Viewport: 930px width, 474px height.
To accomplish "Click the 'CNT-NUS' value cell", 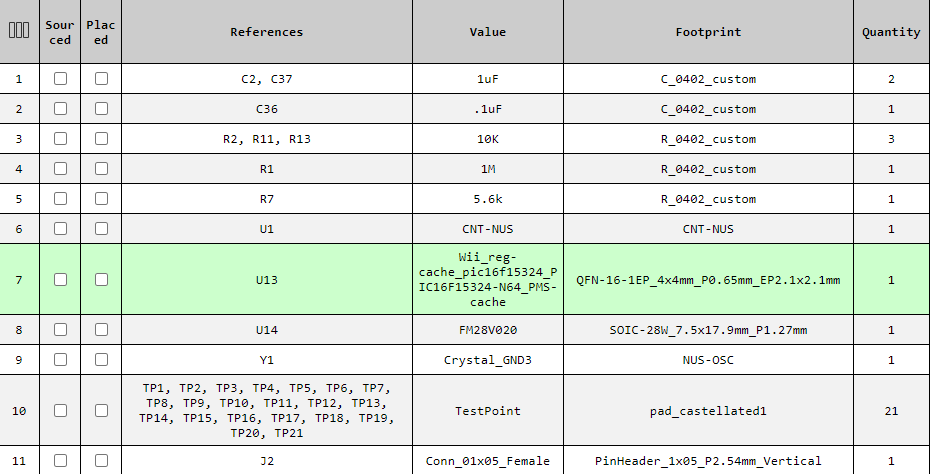I will click(488, 229).
